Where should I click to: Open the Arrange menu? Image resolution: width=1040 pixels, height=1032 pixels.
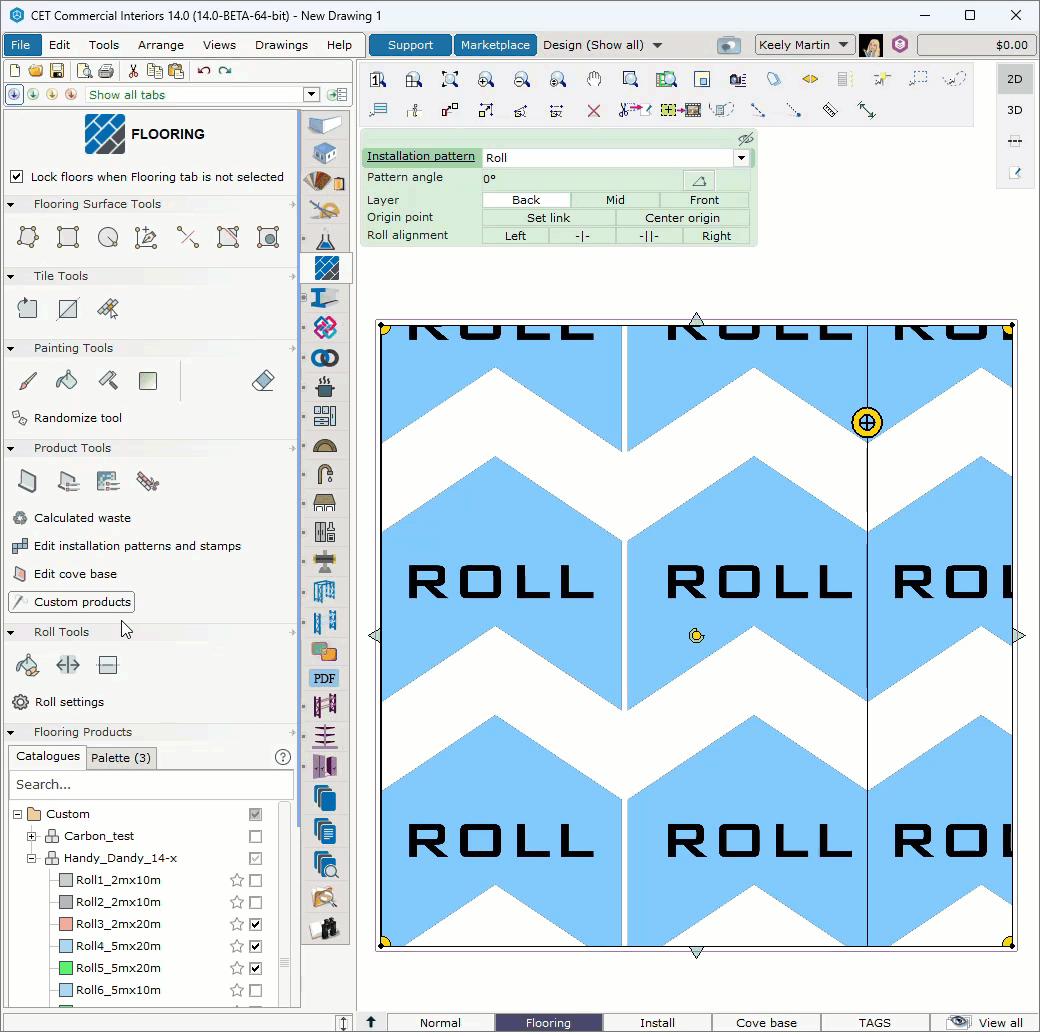[x=161, y=45]
